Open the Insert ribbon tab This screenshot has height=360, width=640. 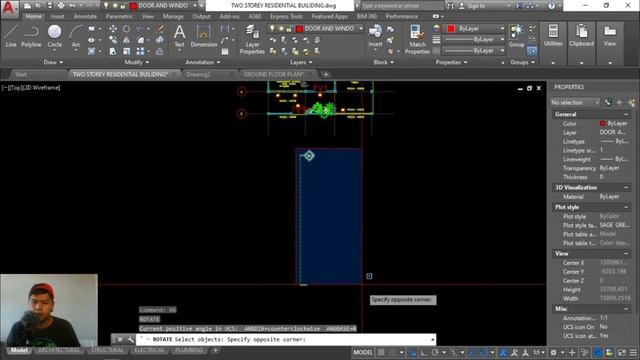pos(58,16)
